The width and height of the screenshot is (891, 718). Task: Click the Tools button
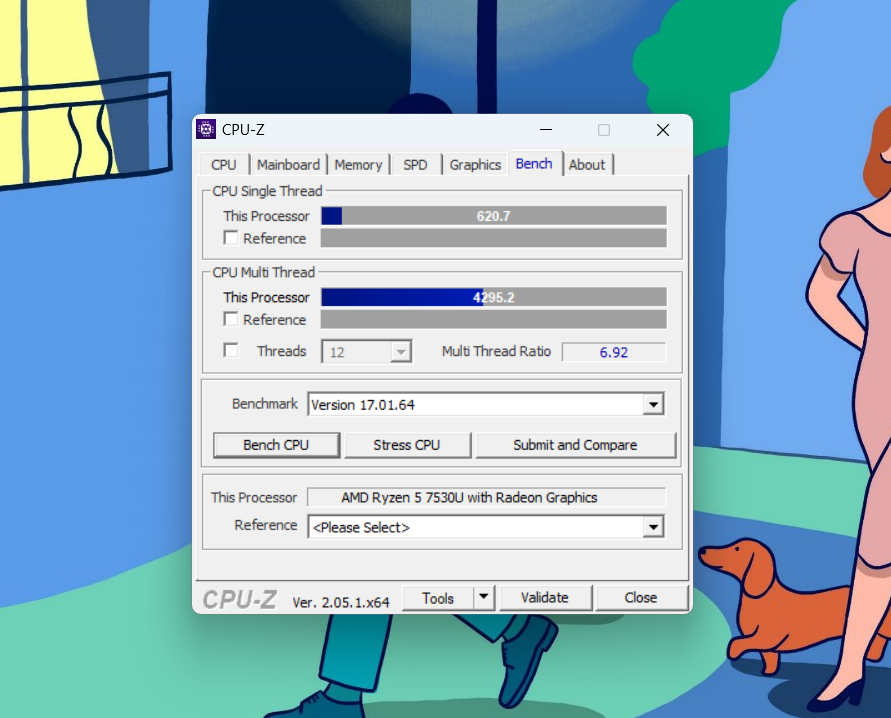point(438,598)
